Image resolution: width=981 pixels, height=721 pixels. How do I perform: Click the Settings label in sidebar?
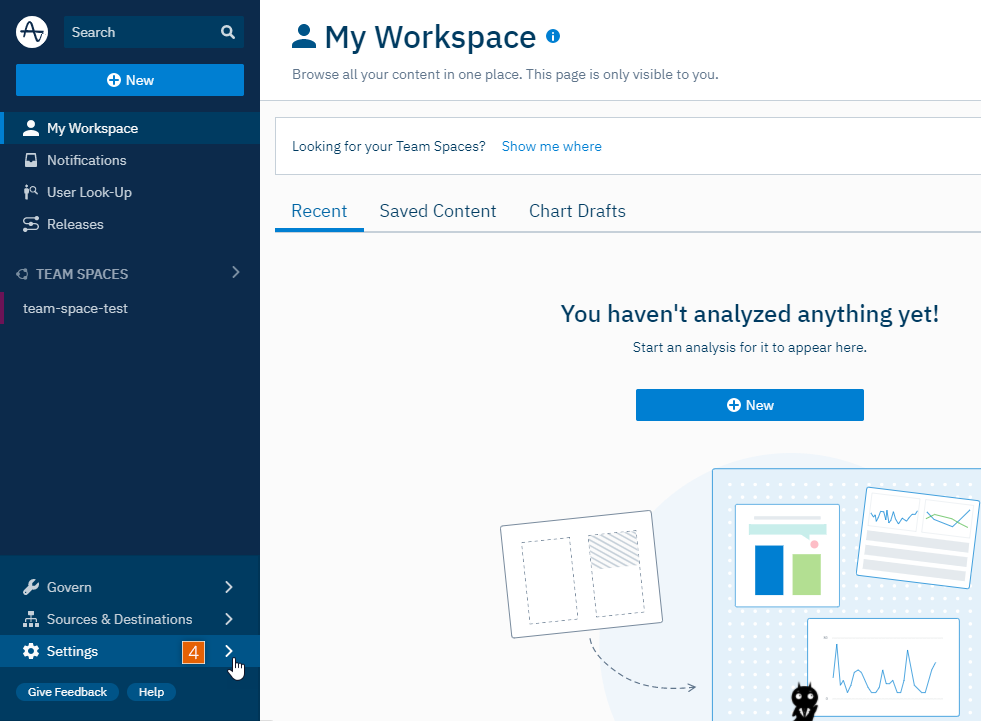pos(73,651)
